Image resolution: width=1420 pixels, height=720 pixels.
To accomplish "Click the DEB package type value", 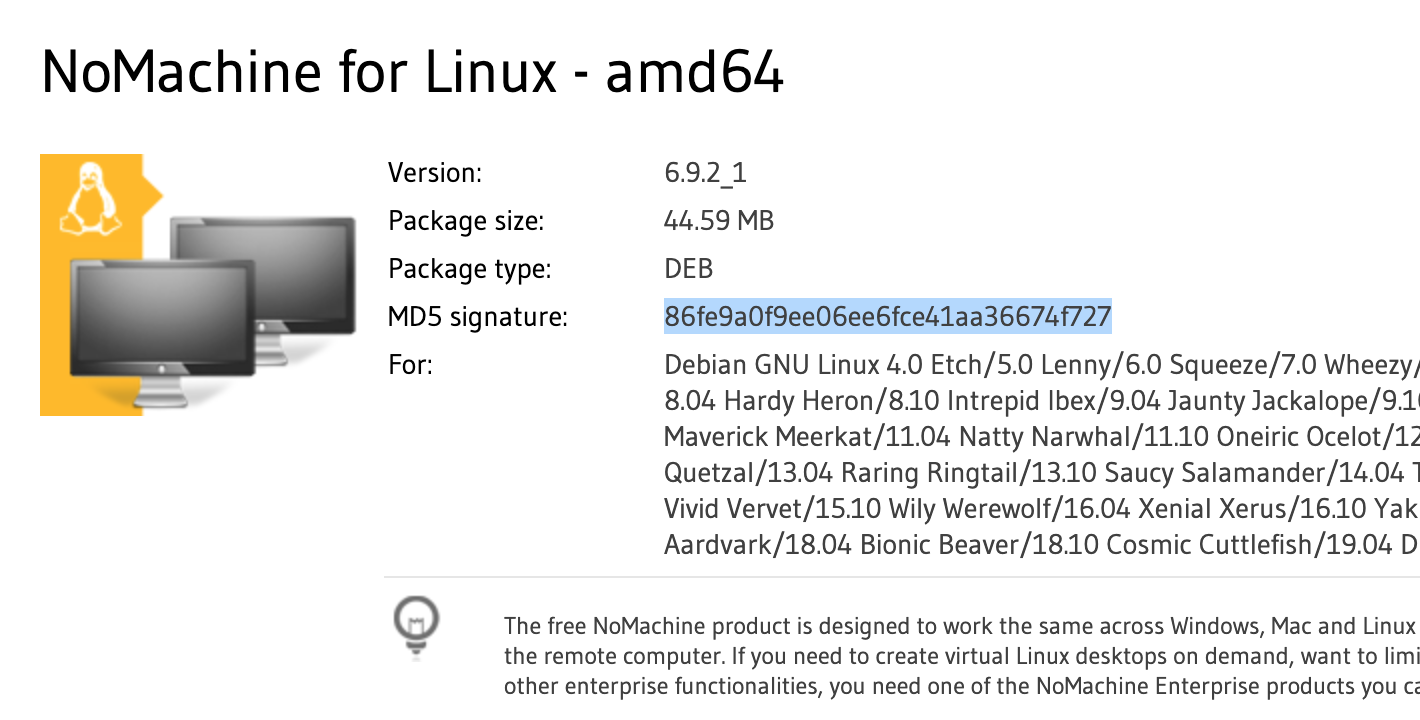I will pyautogui.click(x=688, y=269).
